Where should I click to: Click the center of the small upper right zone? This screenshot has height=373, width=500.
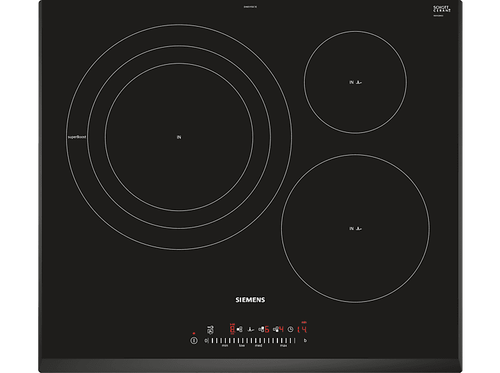pyautogui.click(x=355, y=82)
